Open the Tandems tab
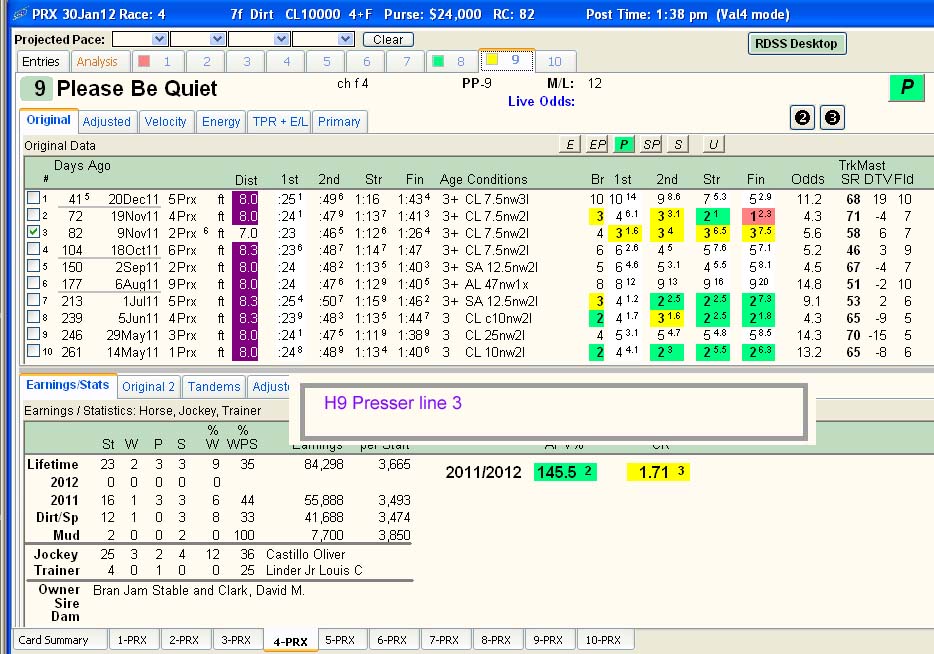 214,387
